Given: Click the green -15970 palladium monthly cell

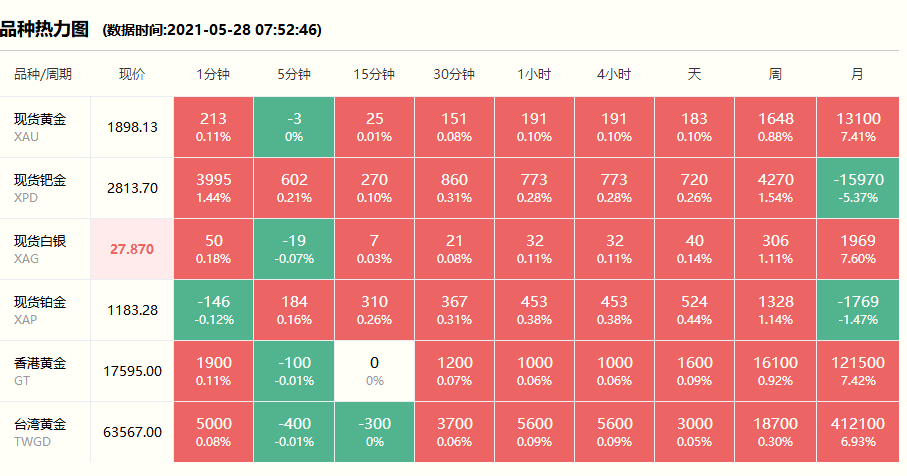Looking at the screenshot, I should 857,188.
